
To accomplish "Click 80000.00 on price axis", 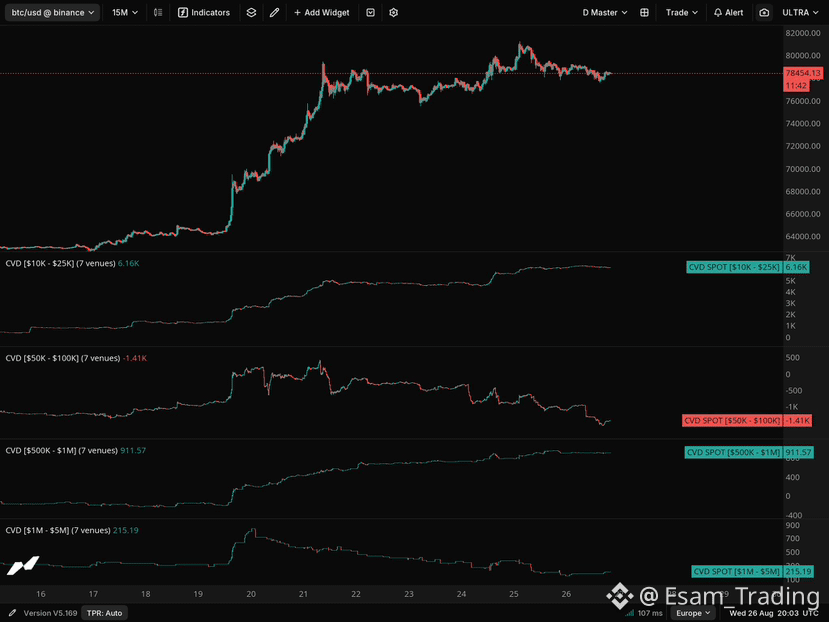I will coord(803,56).
